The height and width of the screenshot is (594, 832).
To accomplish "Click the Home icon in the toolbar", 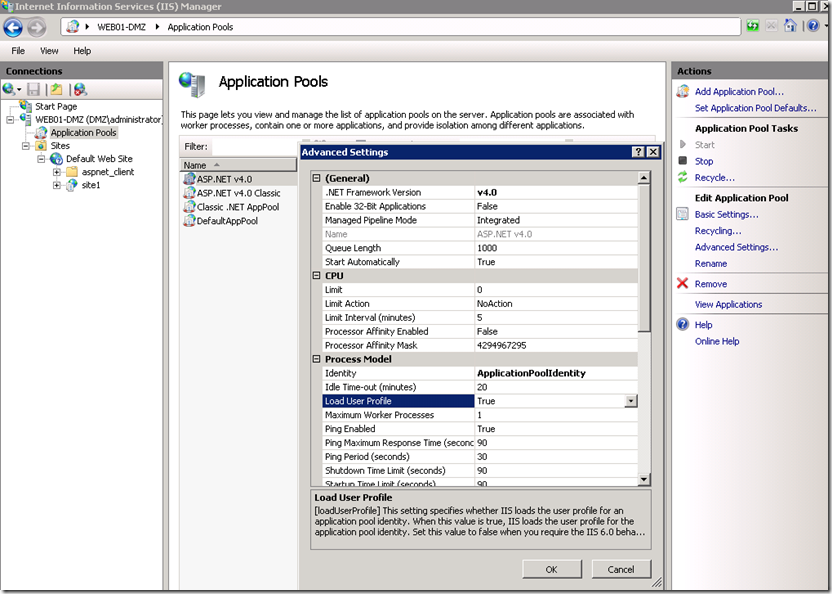I will (790, 25).
